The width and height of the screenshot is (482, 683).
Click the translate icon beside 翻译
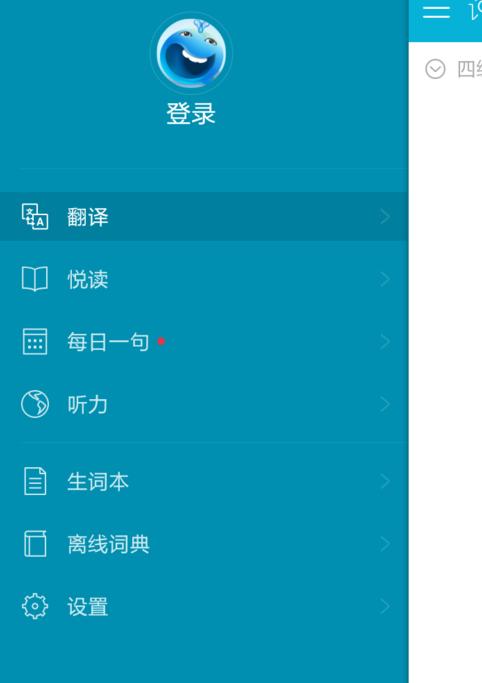tap(35, 216)
